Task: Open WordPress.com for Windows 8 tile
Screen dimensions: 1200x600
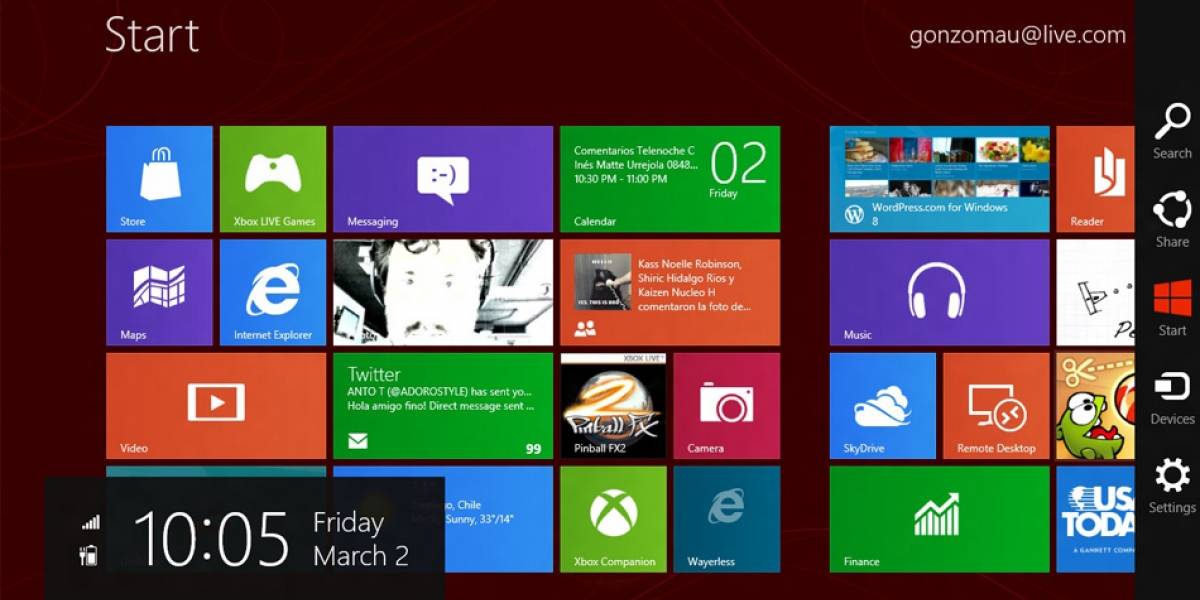Action: 939,179
